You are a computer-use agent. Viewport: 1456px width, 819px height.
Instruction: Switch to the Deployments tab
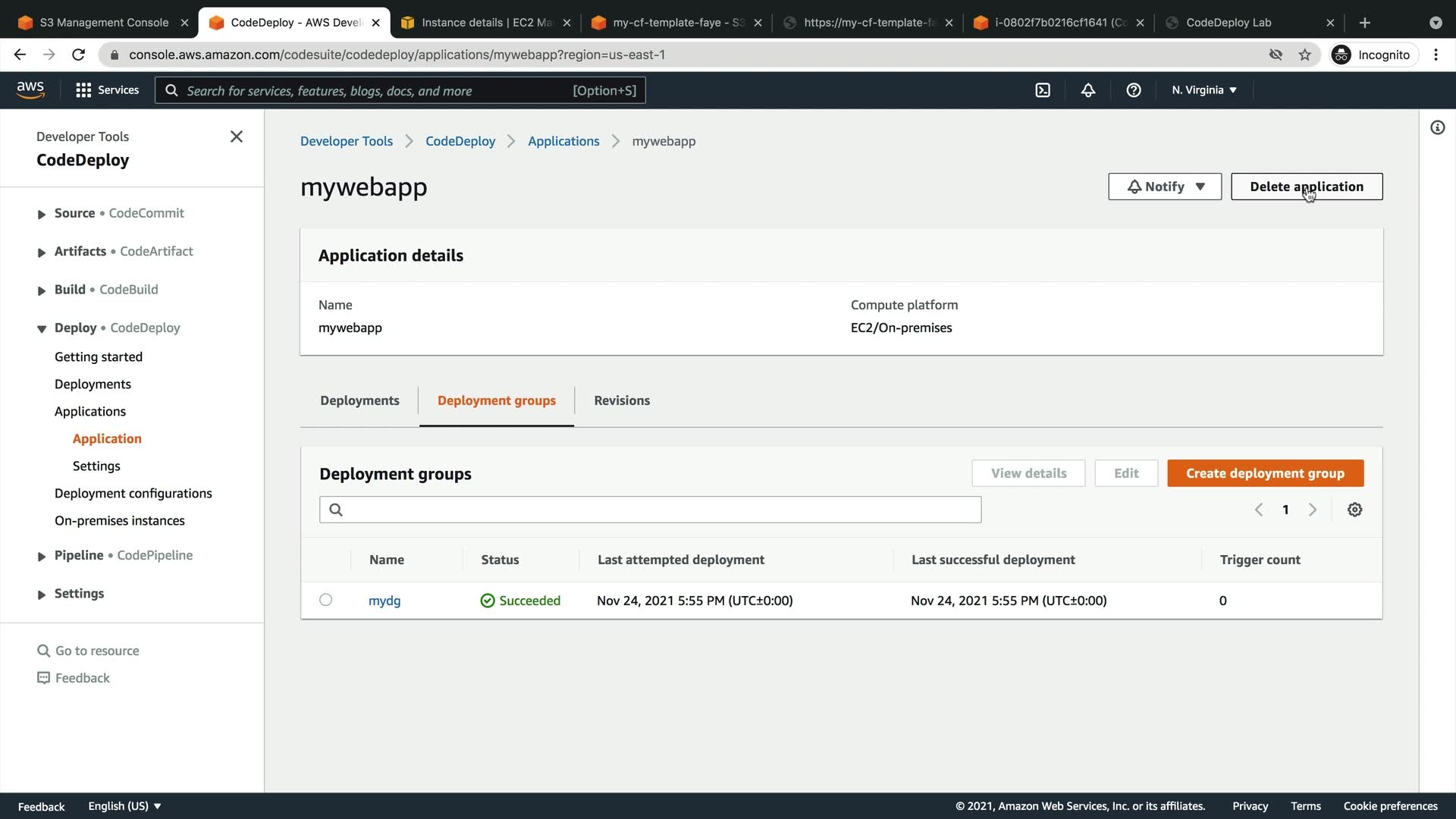(x=359, y=400)
